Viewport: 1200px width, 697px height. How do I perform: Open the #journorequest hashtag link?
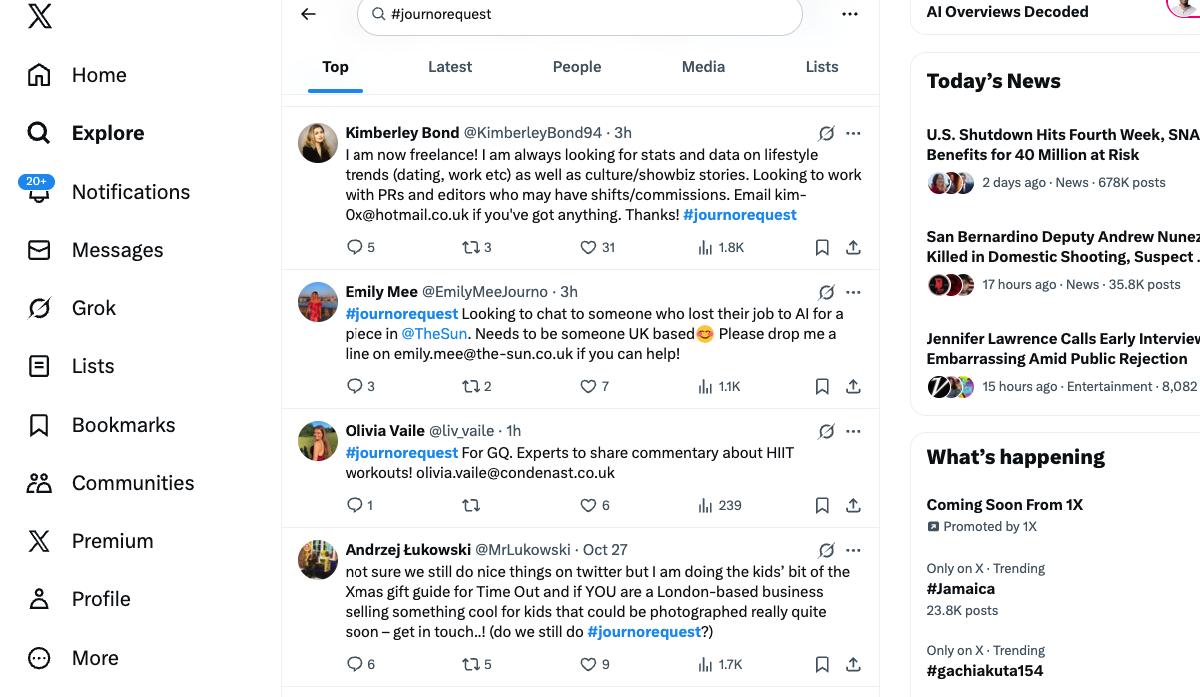pyautogui.click(x=739, y=214)
